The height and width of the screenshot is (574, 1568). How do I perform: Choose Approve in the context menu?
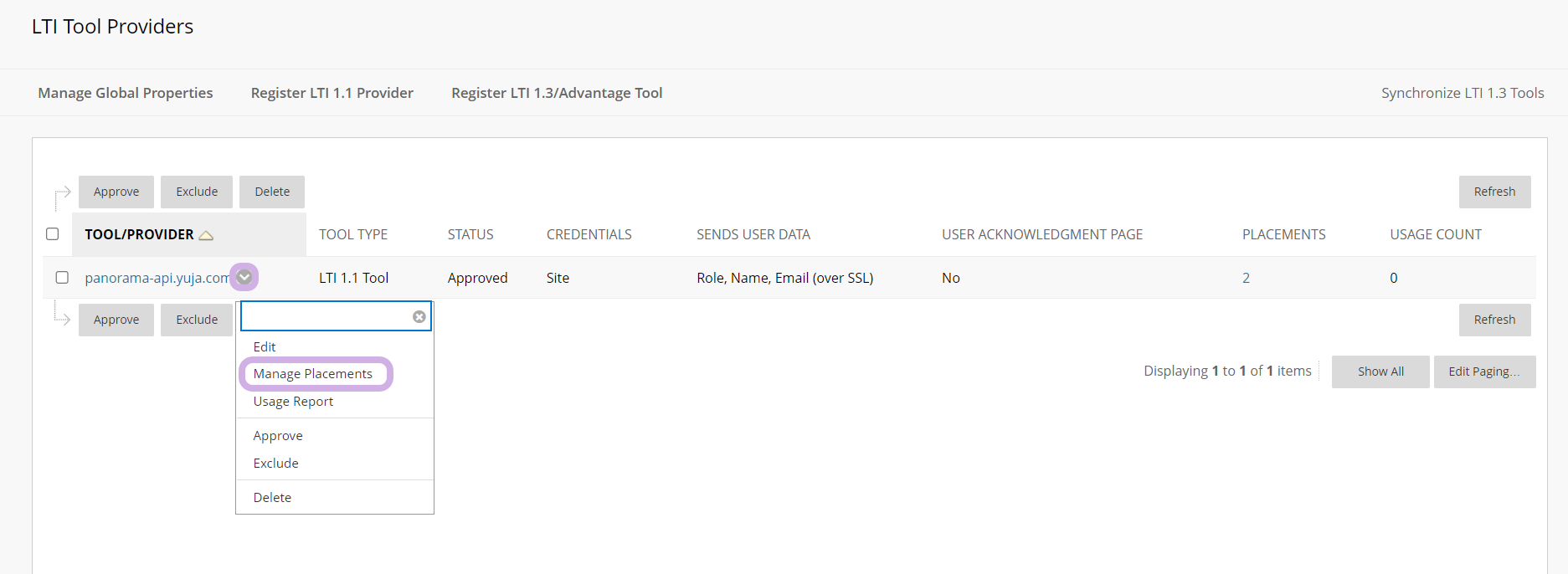278,436
